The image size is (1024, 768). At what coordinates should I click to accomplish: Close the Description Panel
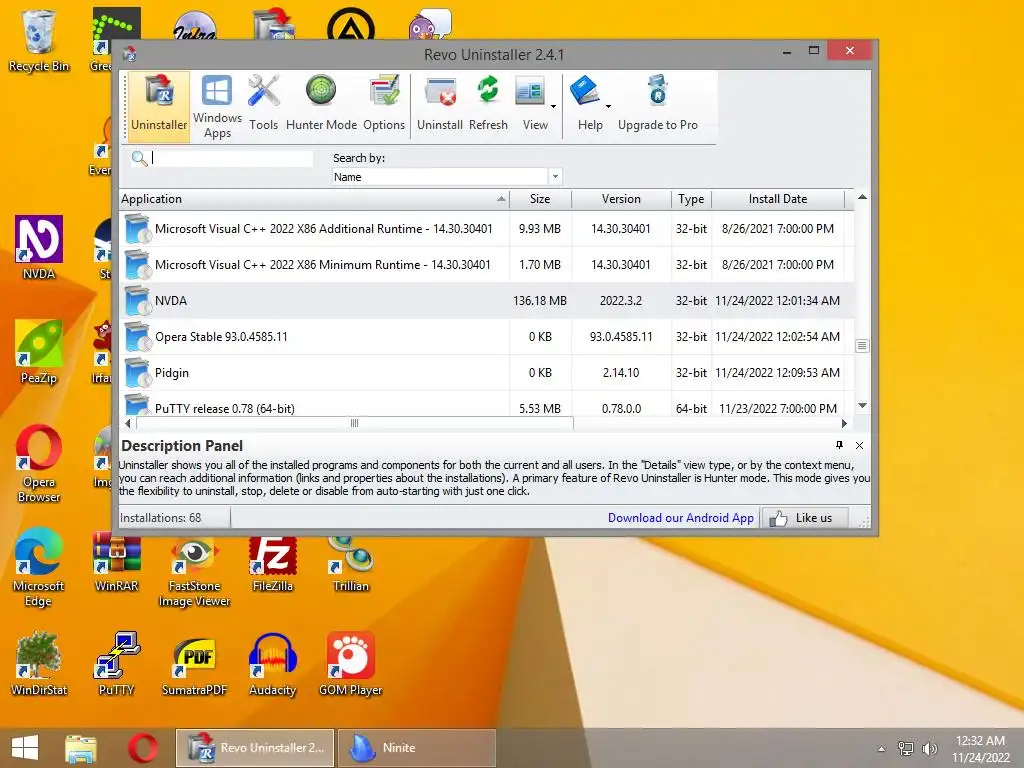(x=859, y=445)
